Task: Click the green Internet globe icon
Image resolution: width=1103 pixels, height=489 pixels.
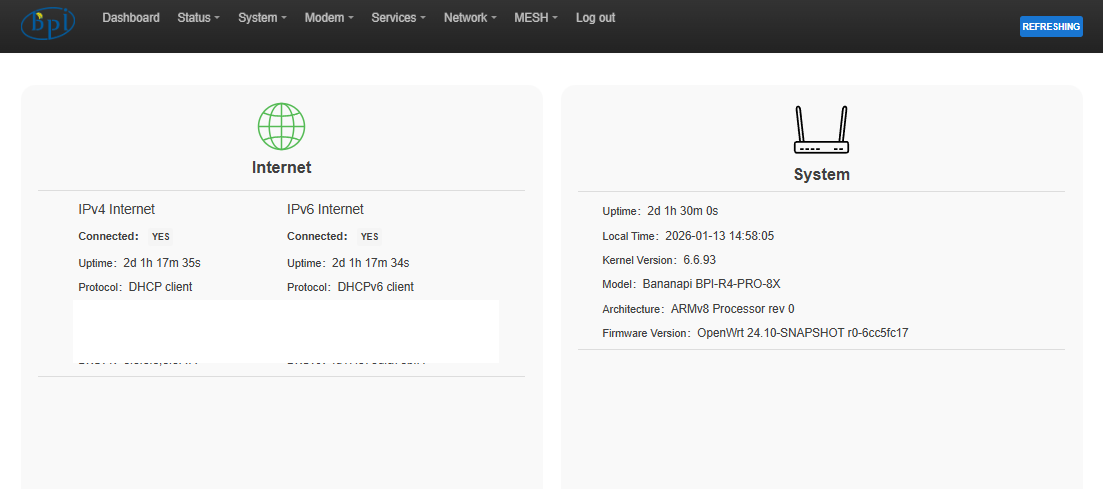Action: 281,126
